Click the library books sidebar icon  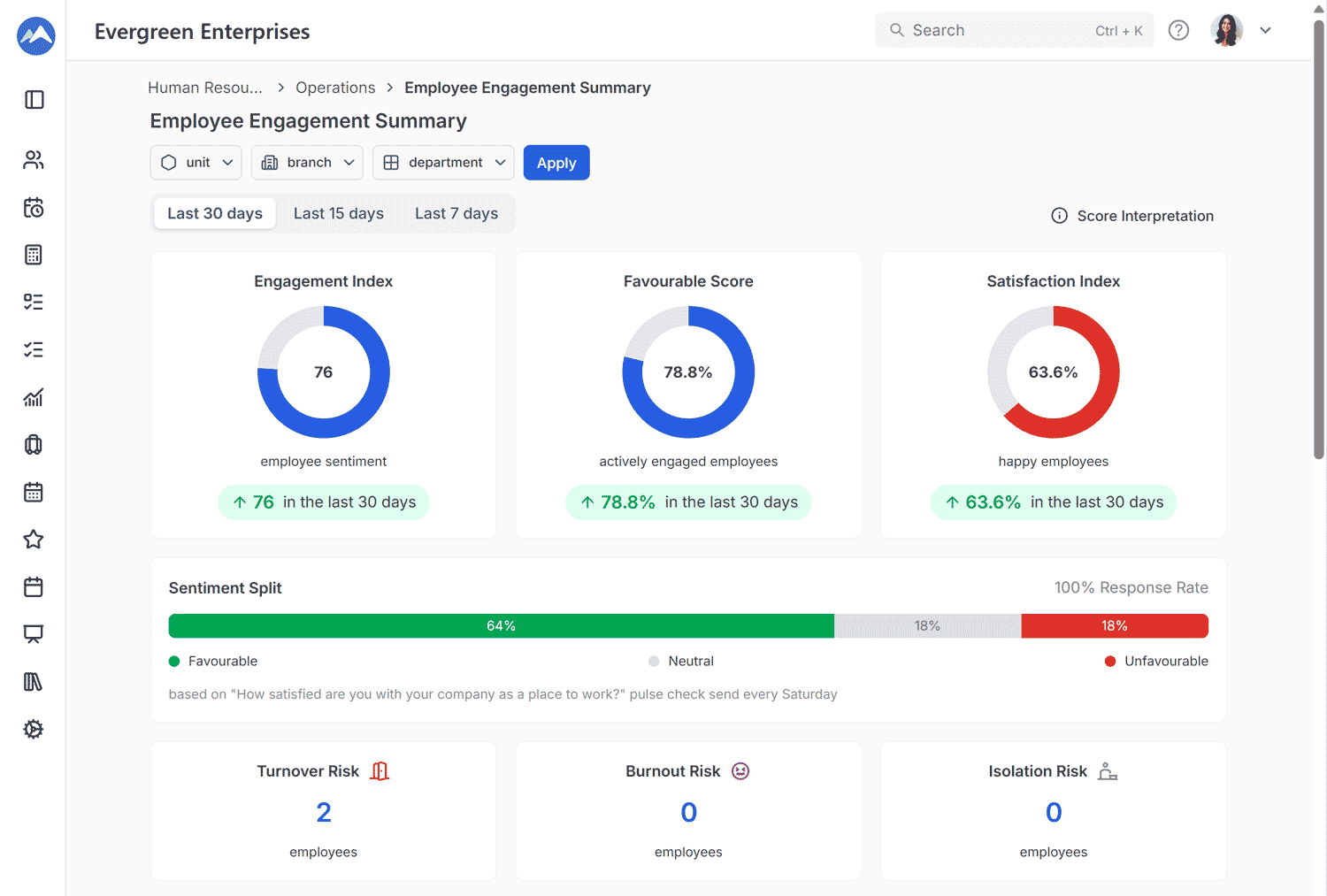pyautogui.click(x=34, y=682)
